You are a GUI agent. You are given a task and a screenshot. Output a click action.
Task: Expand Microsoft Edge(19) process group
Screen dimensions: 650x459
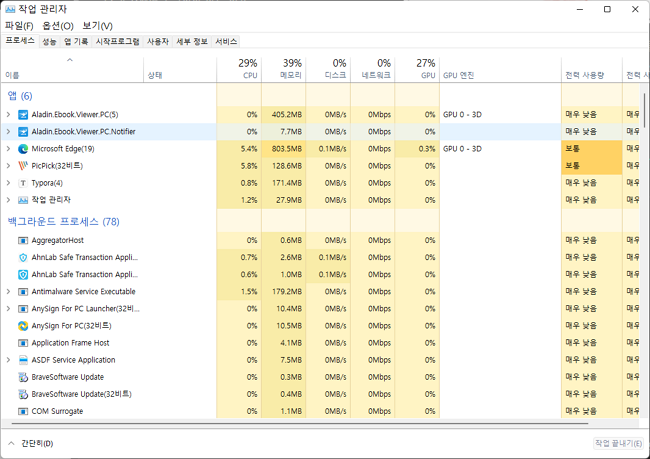(8, 148)
